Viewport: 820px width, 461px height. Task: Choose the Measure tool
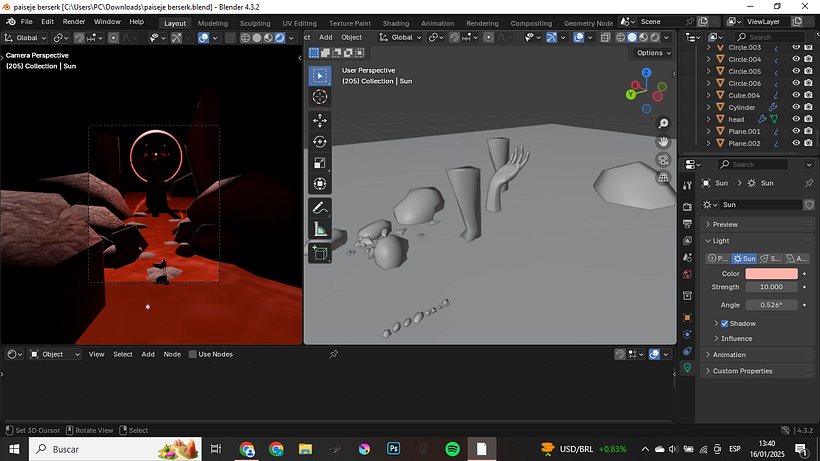pyautogui.click(x=320, y=230)
